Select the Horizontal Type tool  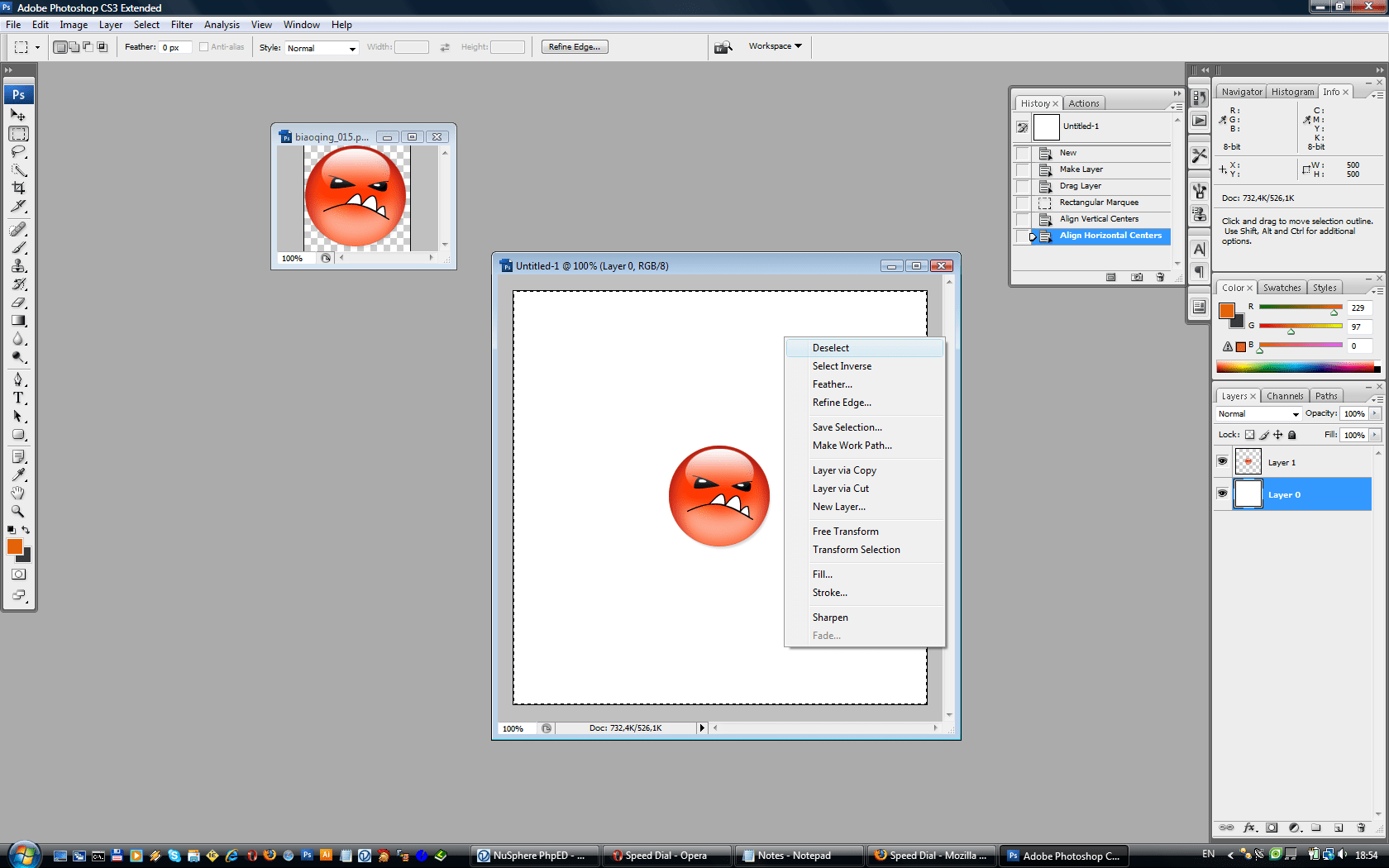18,398
